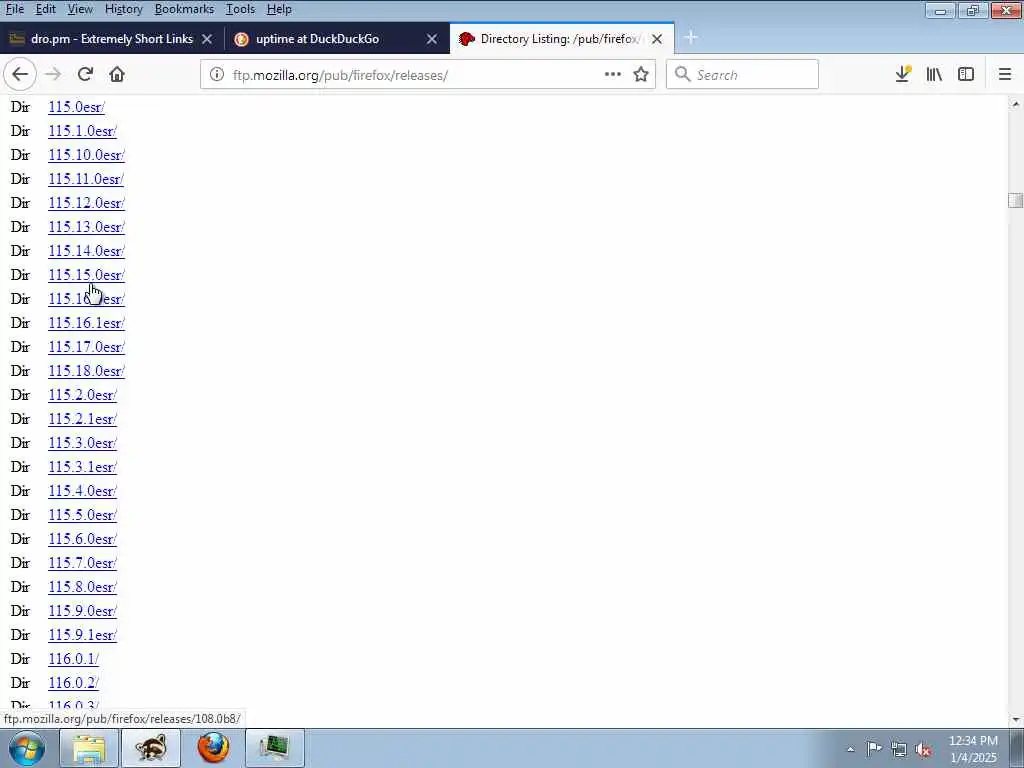Image resolution: width=1024 pixels, height=768 pixels.
Task: Click the muted volume tray icon
Action: pyautogui.click(x=923, y=750)
